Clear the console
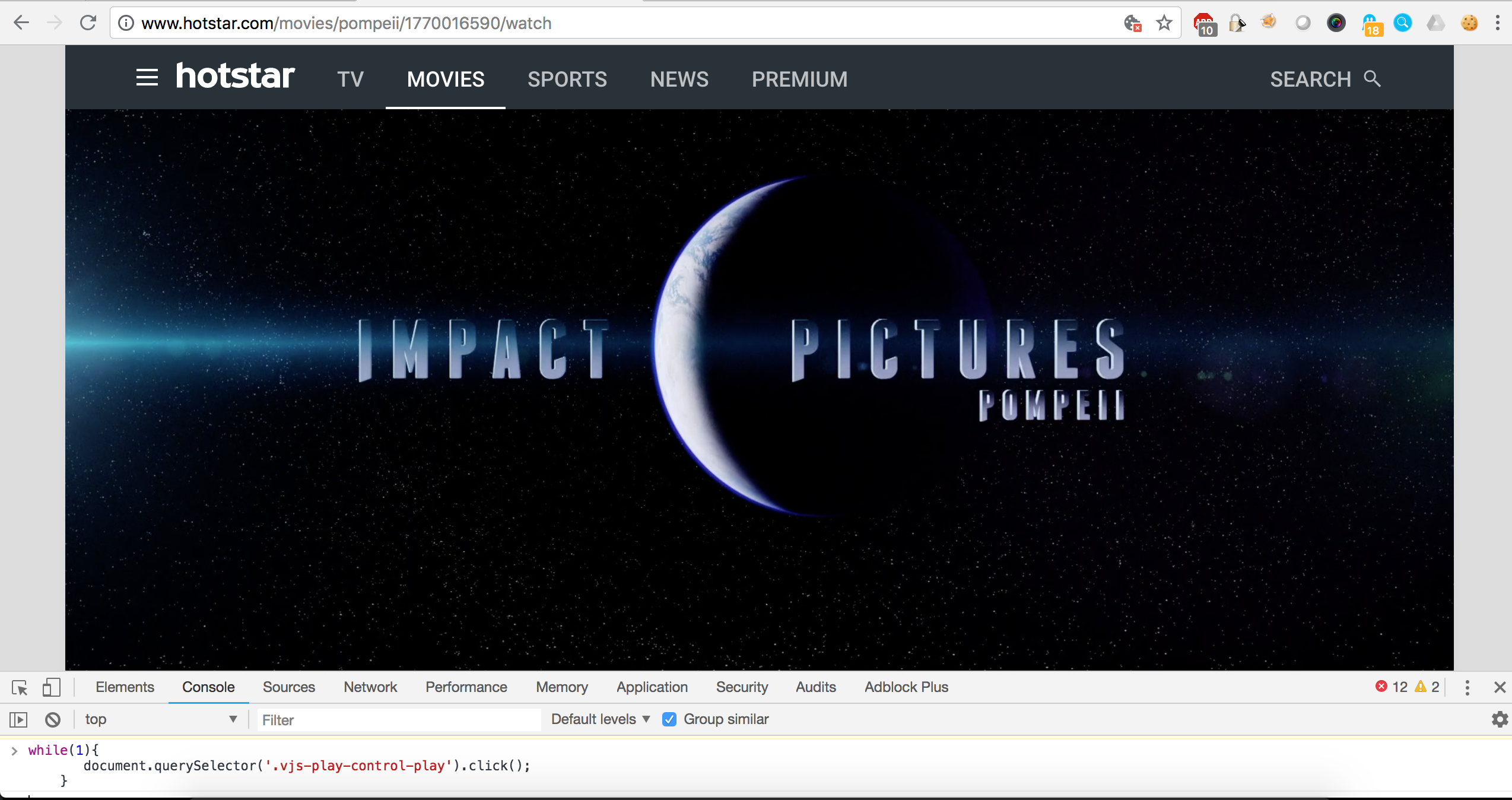Screen dimensions: 1512x800 pyautogui.click(x=53, y=720)
